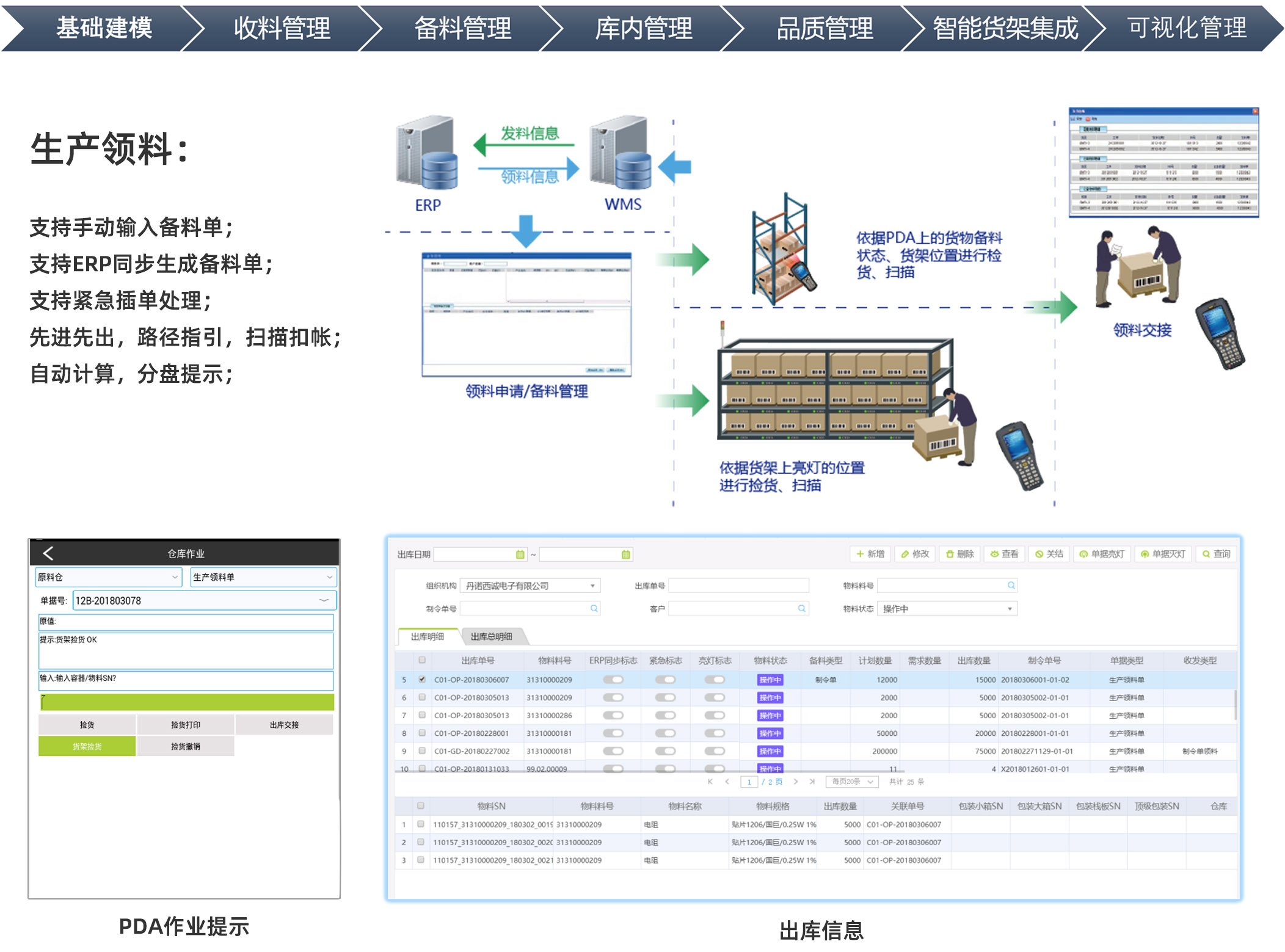Click the 制令单号 search magnifier icon
This screenshot has width=1285, height=952.
(x=594, y=608)
